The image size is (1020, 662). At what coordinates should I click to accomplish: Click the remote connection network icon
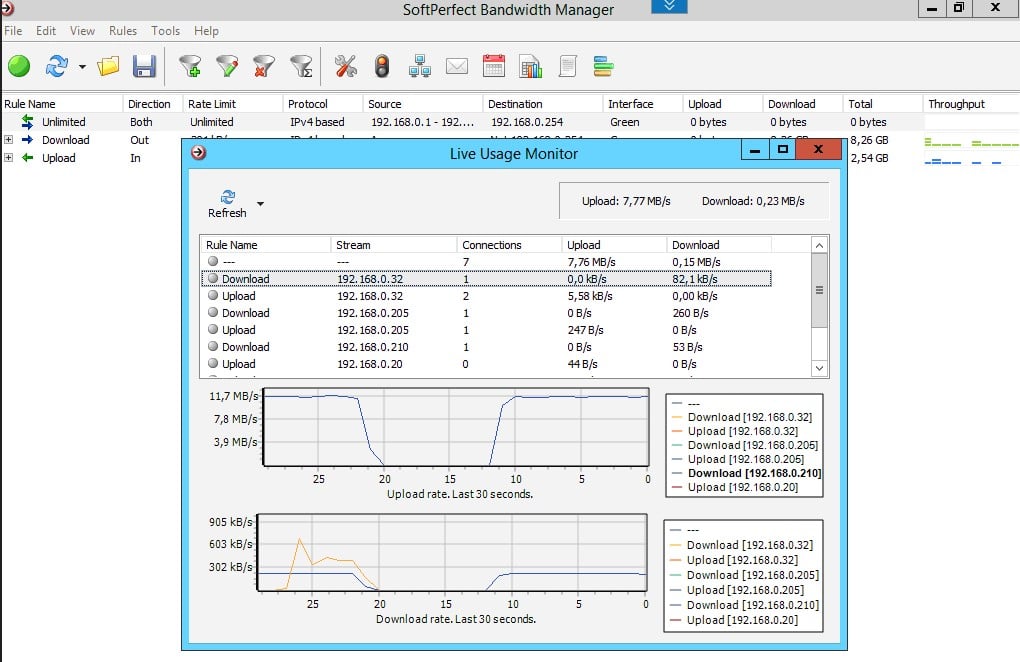(x=418, y=65)
